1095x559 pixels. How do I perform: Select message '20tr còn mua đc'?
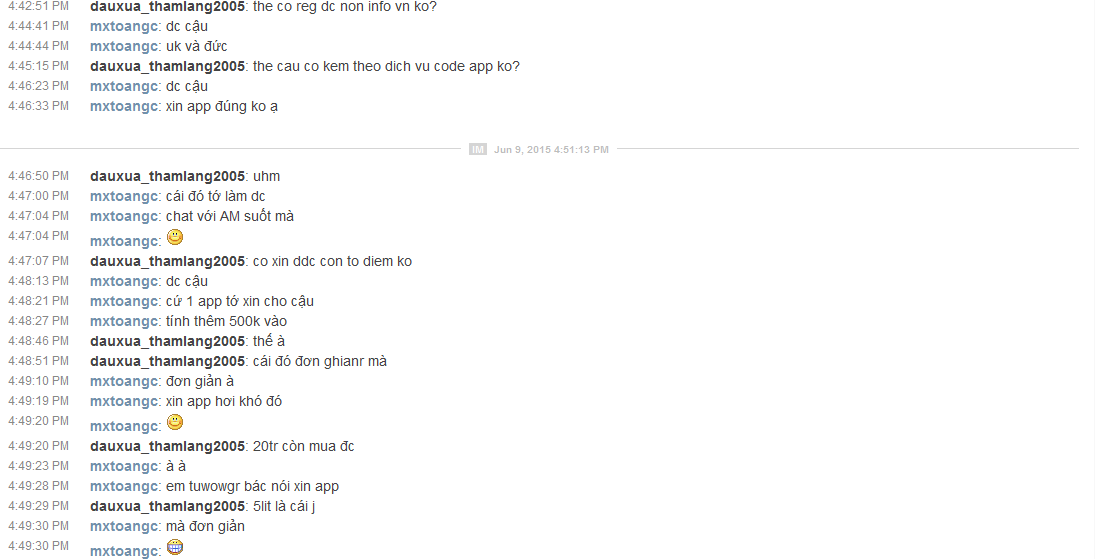(304, 447)
